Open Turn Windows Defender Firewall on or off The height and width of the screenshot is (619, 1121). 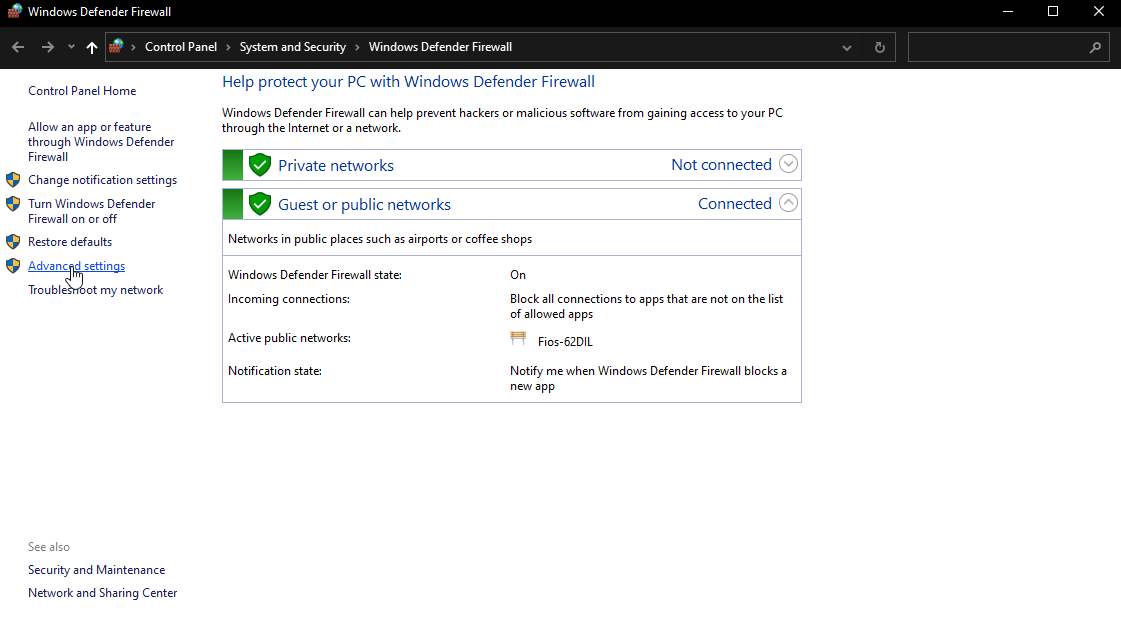tap(91, 211)
